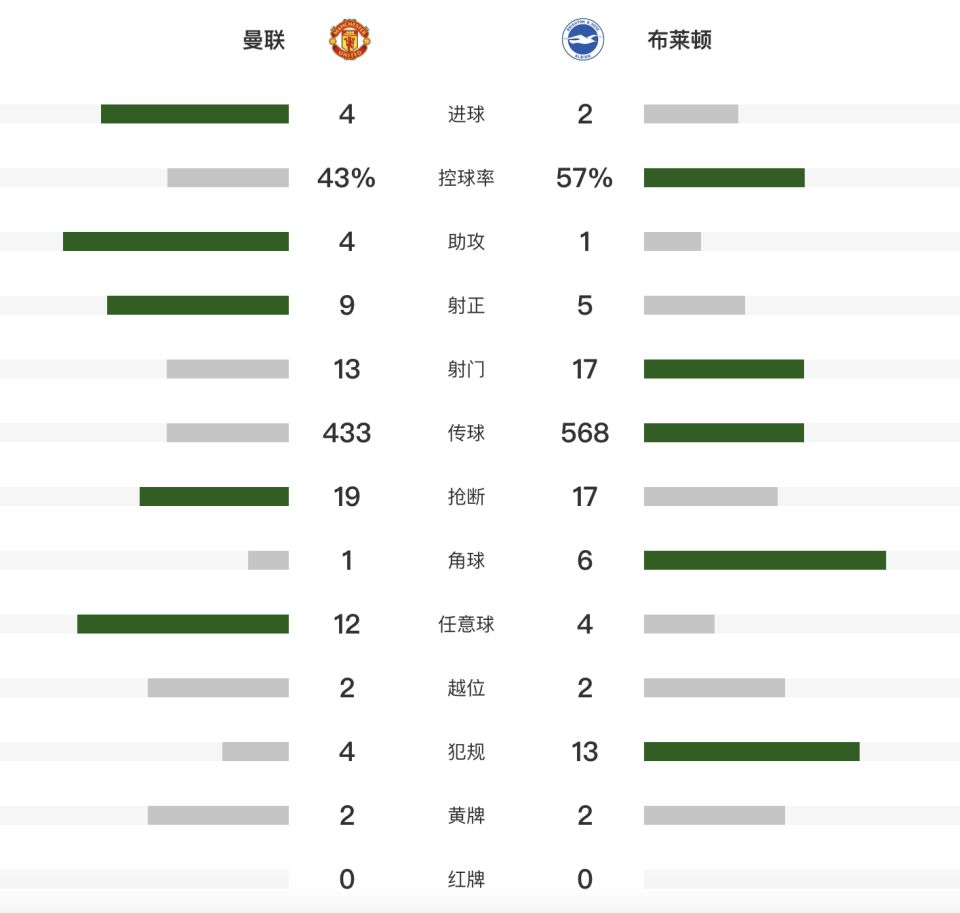Click the 射正 stat label

coord(466,306)
